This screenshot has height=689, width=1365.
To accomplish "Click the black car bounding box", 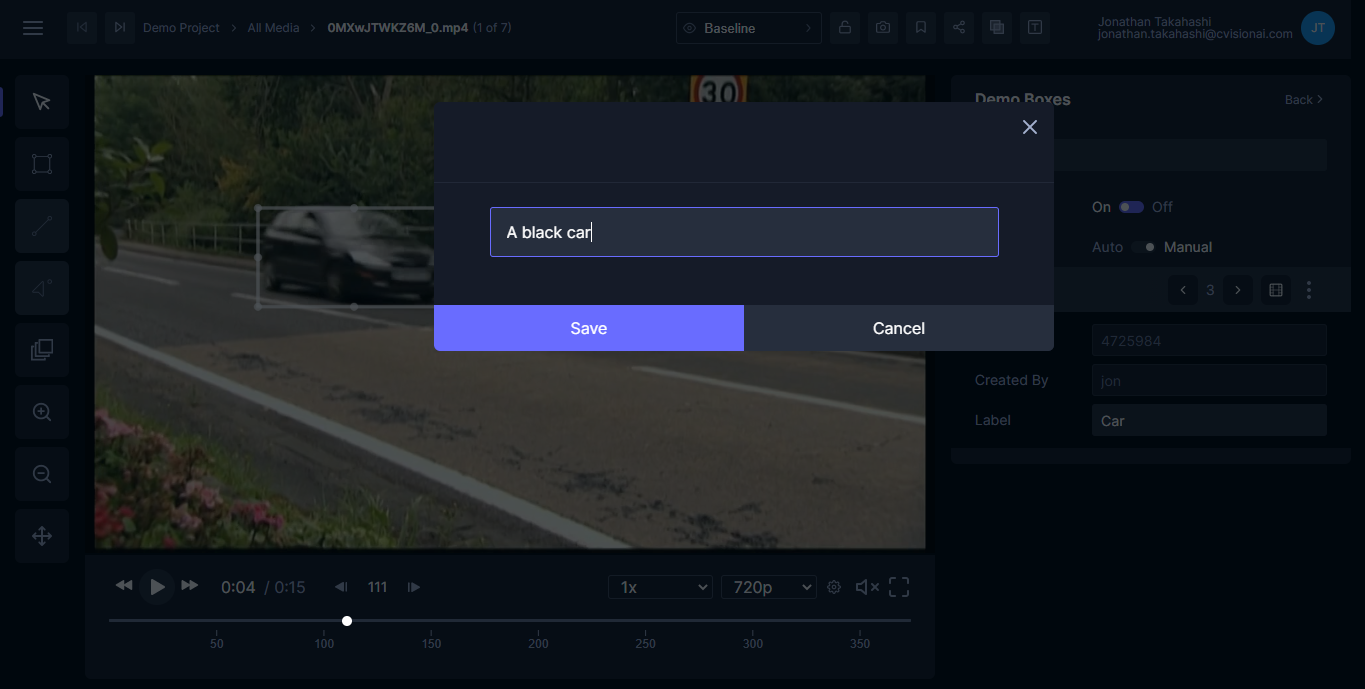I will (x=345, y=257).
